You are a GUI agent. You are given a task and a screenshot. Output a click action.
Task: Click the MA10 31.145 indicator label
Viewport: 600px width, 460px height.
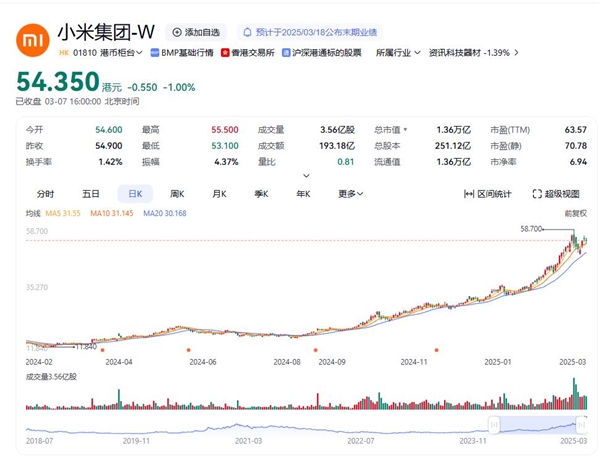[x=112, y=213]
